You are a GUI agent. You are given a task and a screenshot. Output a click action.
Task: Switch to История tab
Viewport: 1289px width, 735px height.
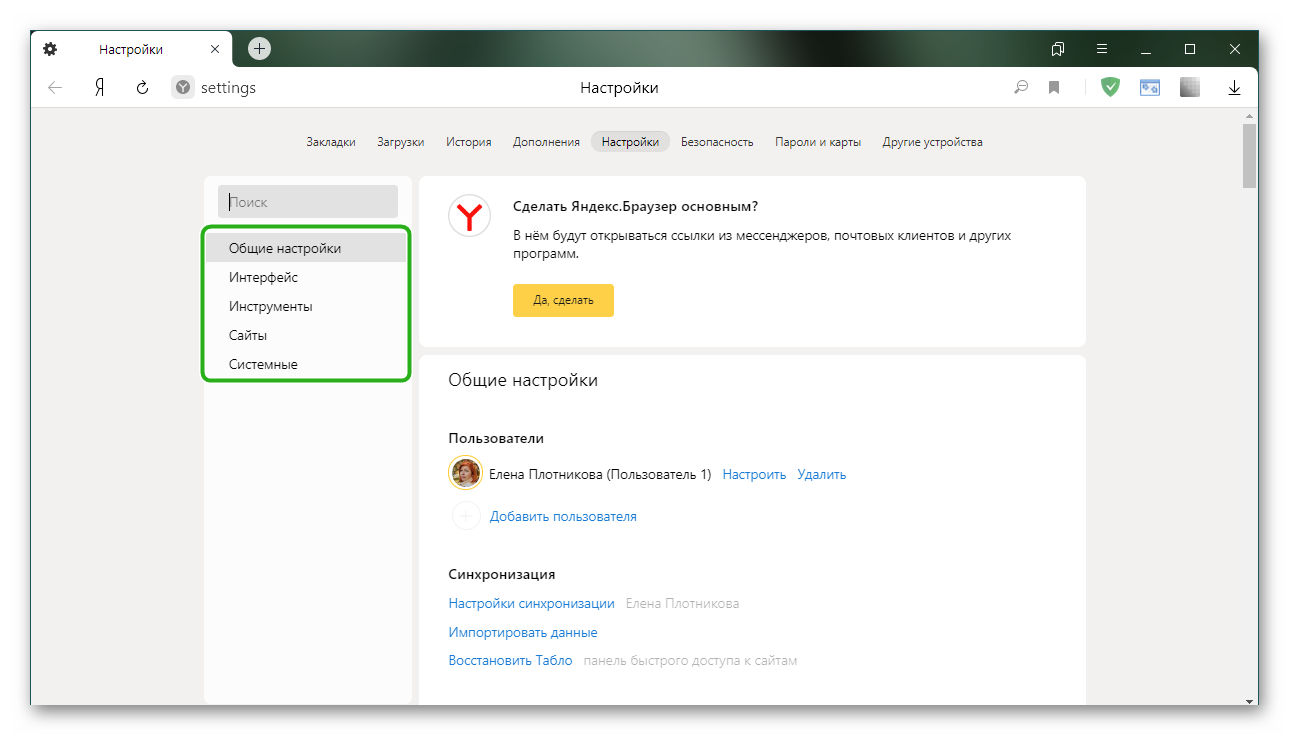point(469,142)
